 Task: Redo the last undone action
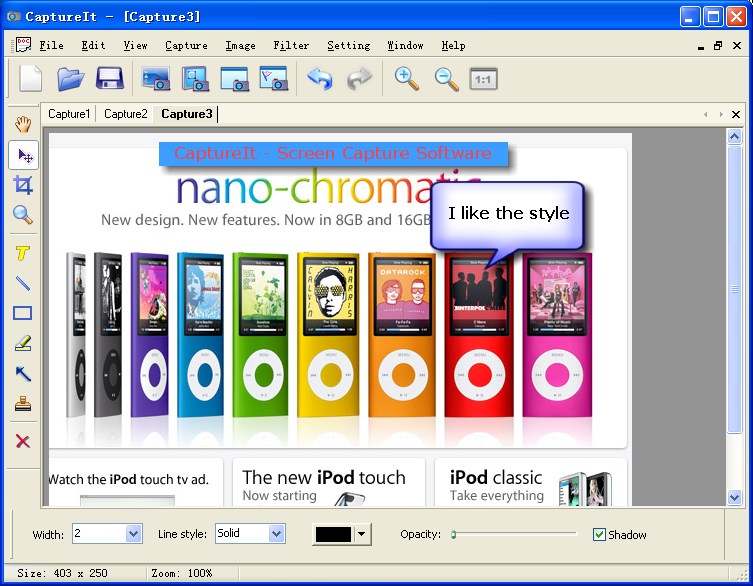point(359,78)
